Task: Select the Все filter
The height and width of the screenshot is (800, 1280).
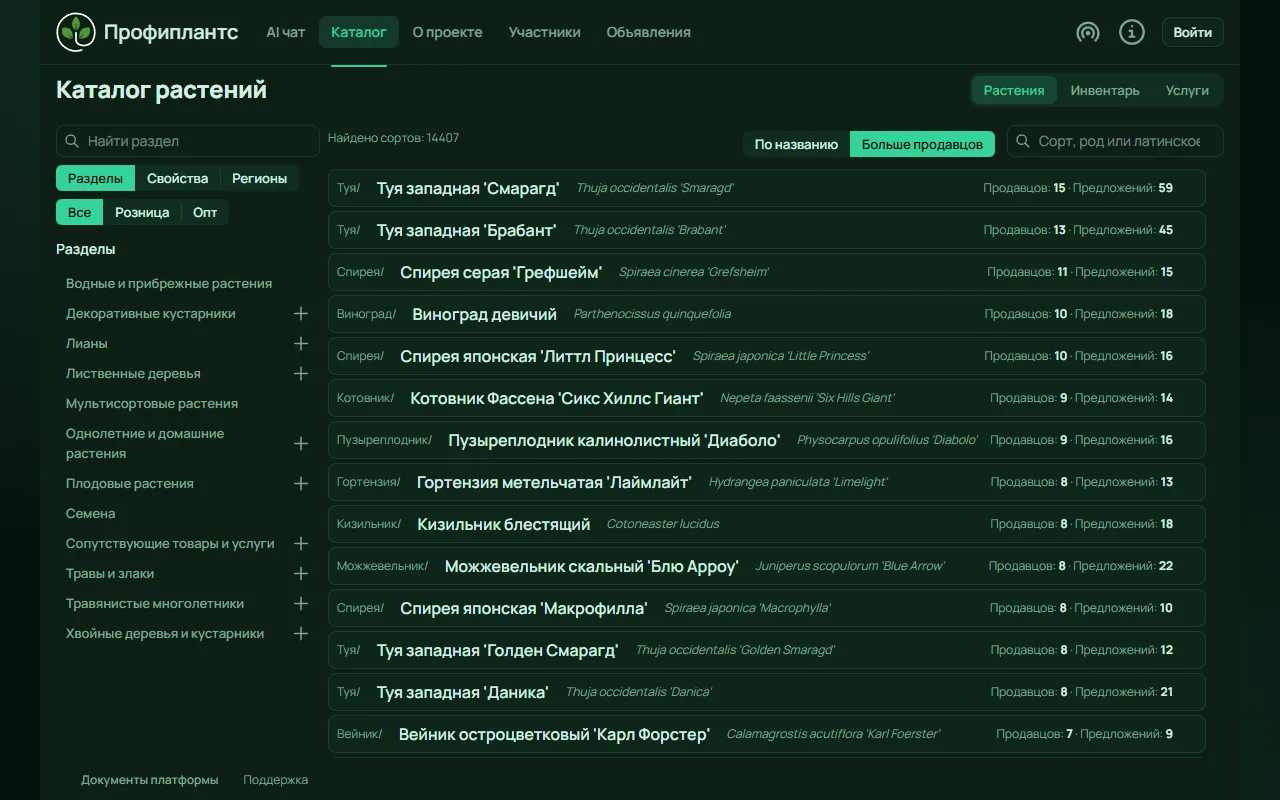Action: 79,212
